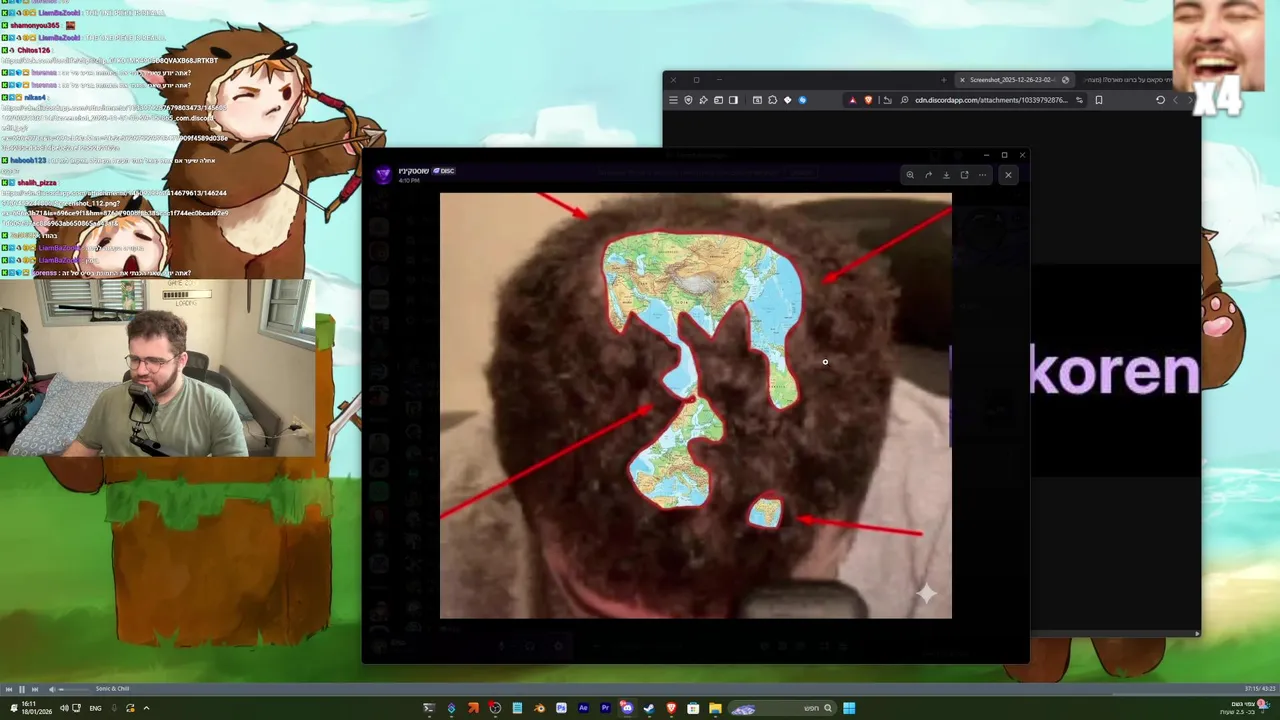Click ENG language indicator in tray
The image size is (1280, 720).
point(96,708)
